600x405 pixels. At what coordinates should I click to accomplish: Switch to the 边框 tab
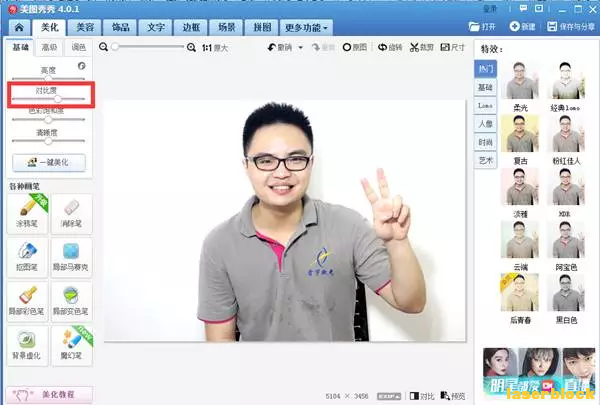click(191, 28)
